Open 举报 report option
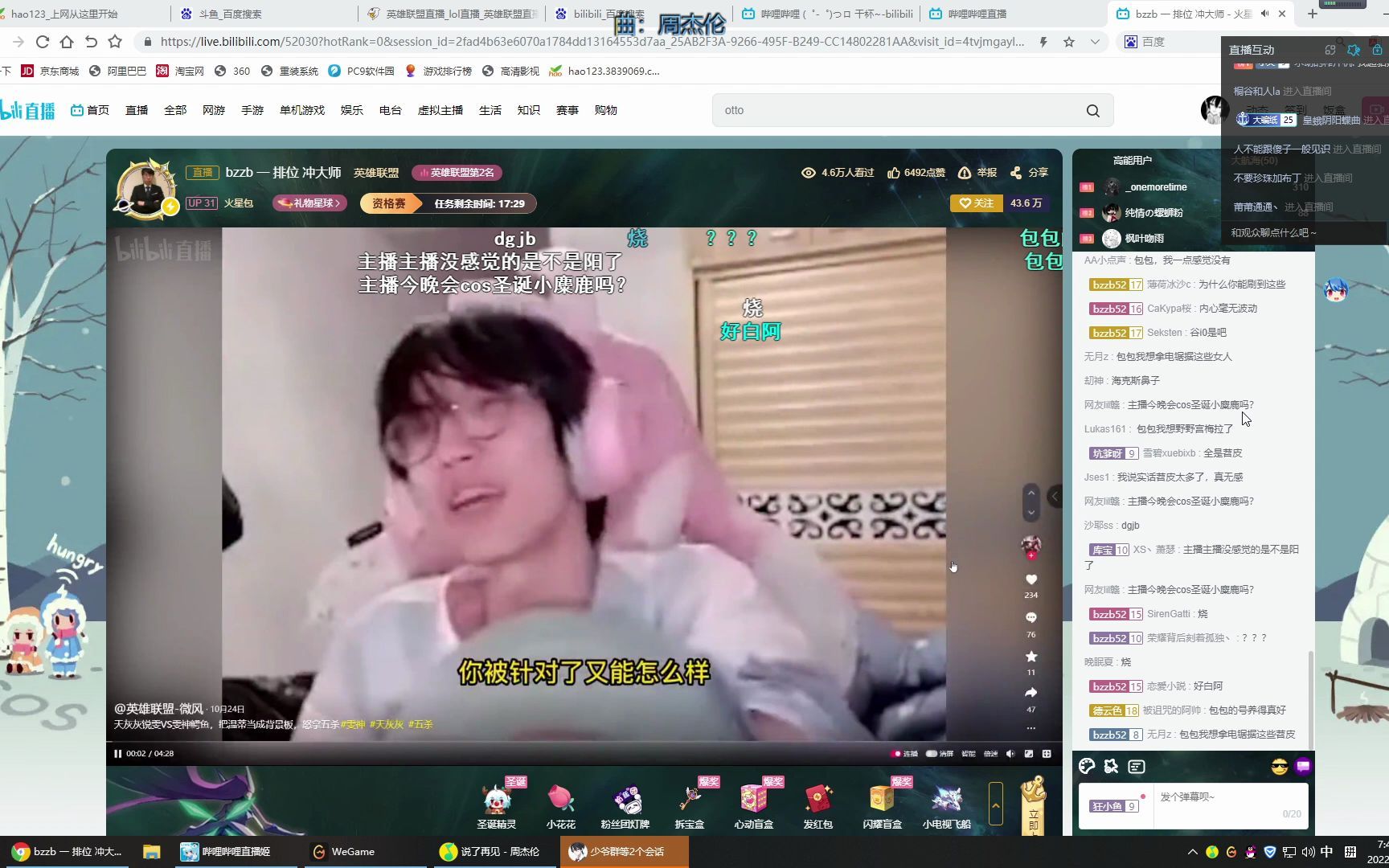1389x868 pixels. [977, 173]
